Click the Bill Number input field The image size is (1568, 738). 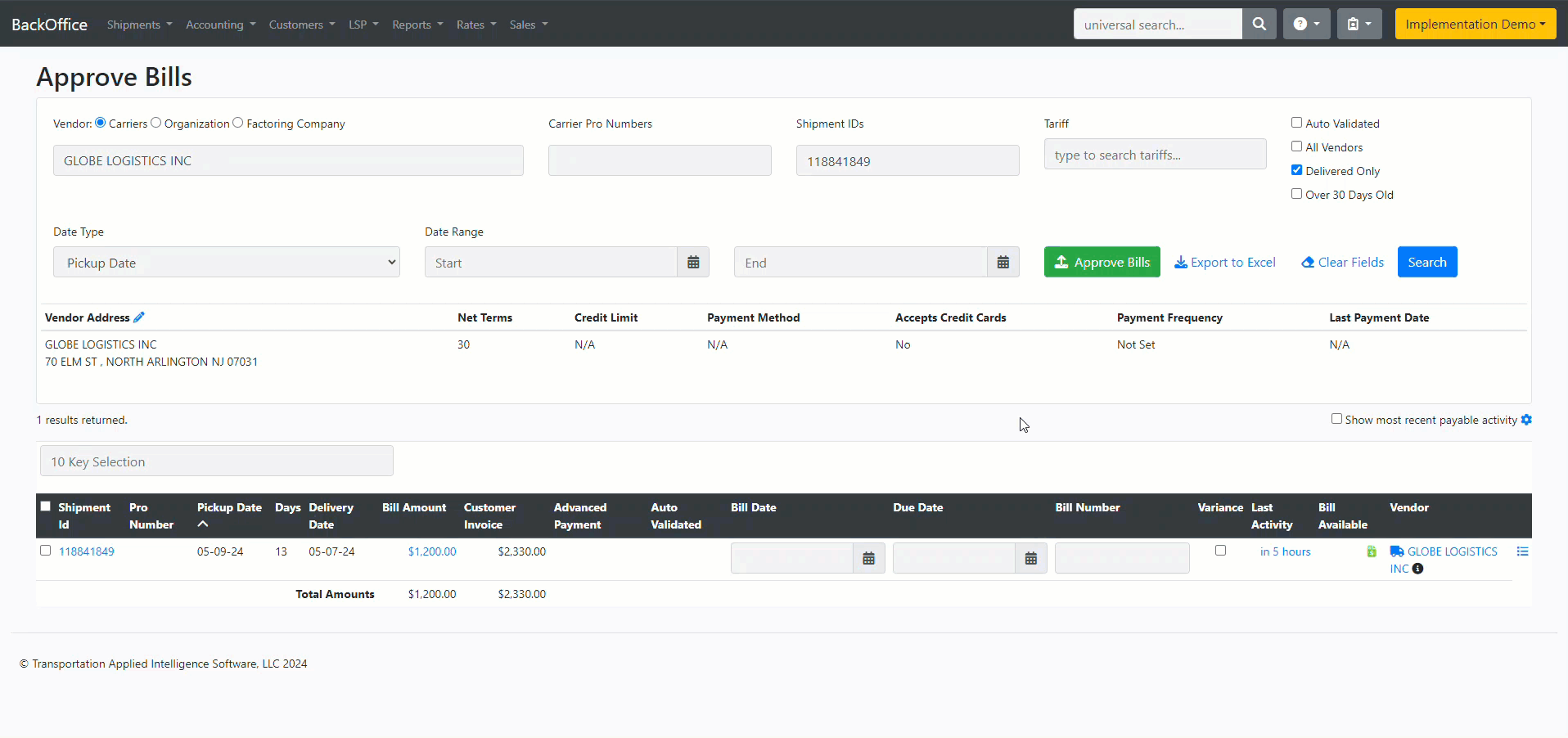1121,558
